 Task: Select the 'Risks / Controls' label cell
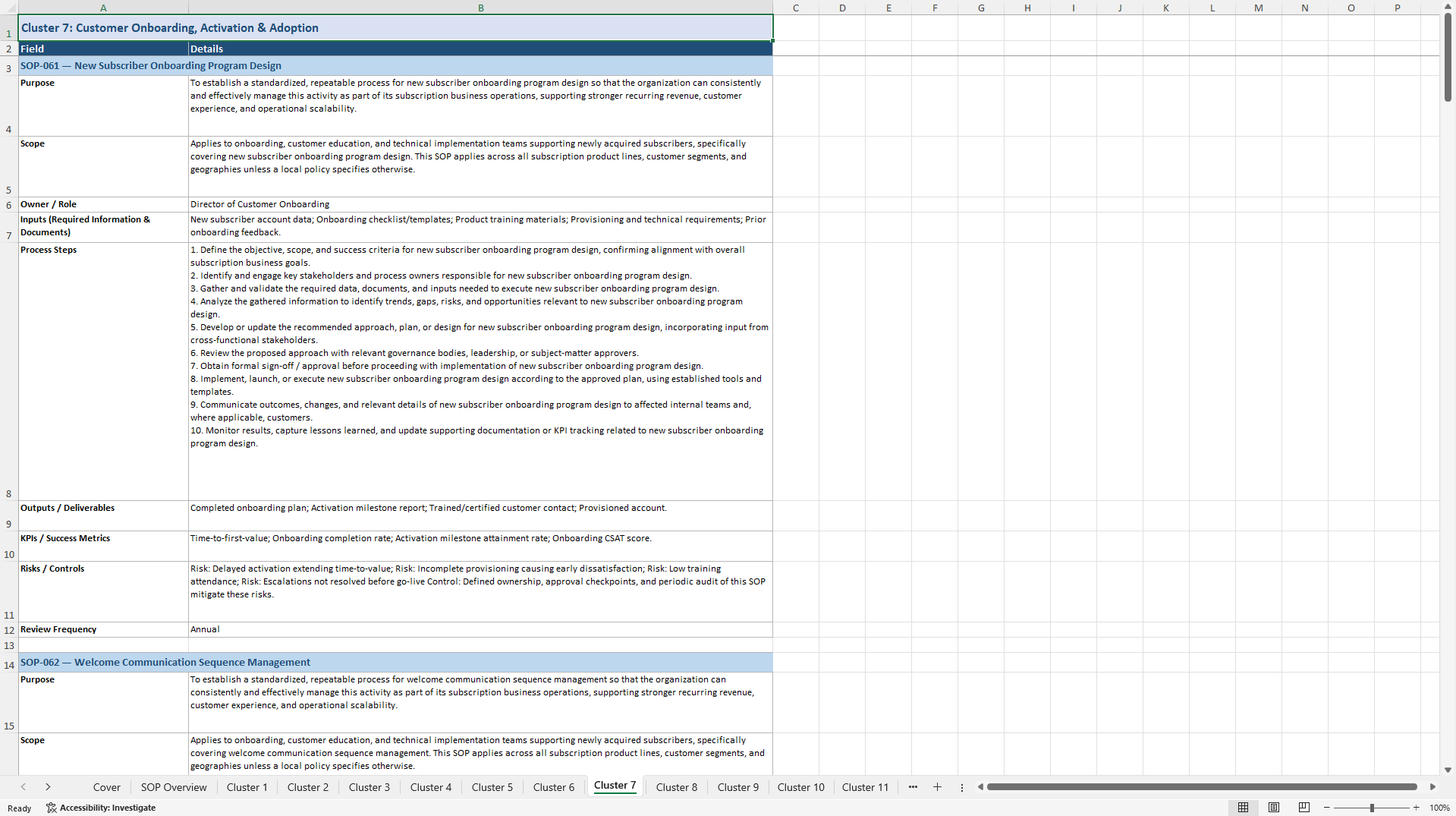[103, 591]
